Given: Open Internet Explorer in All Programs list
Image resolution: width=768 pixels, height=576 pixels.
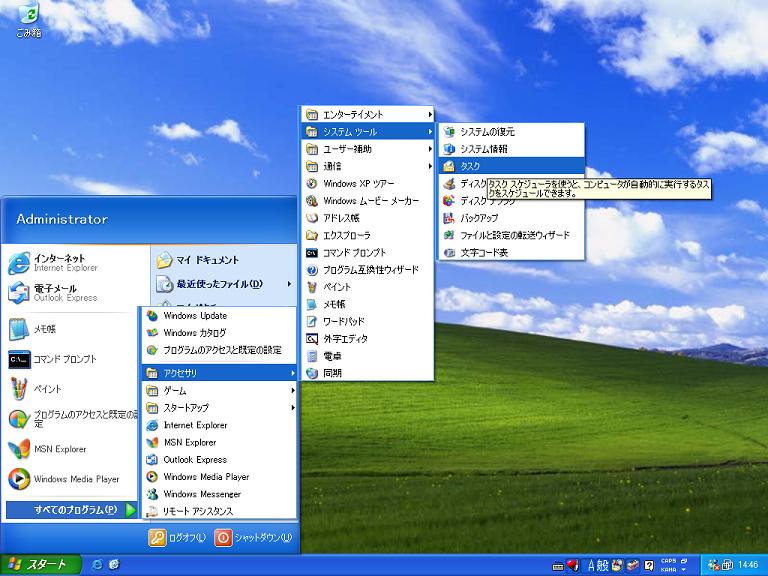Looking at the screenshot, I should [x=219, y=425].
